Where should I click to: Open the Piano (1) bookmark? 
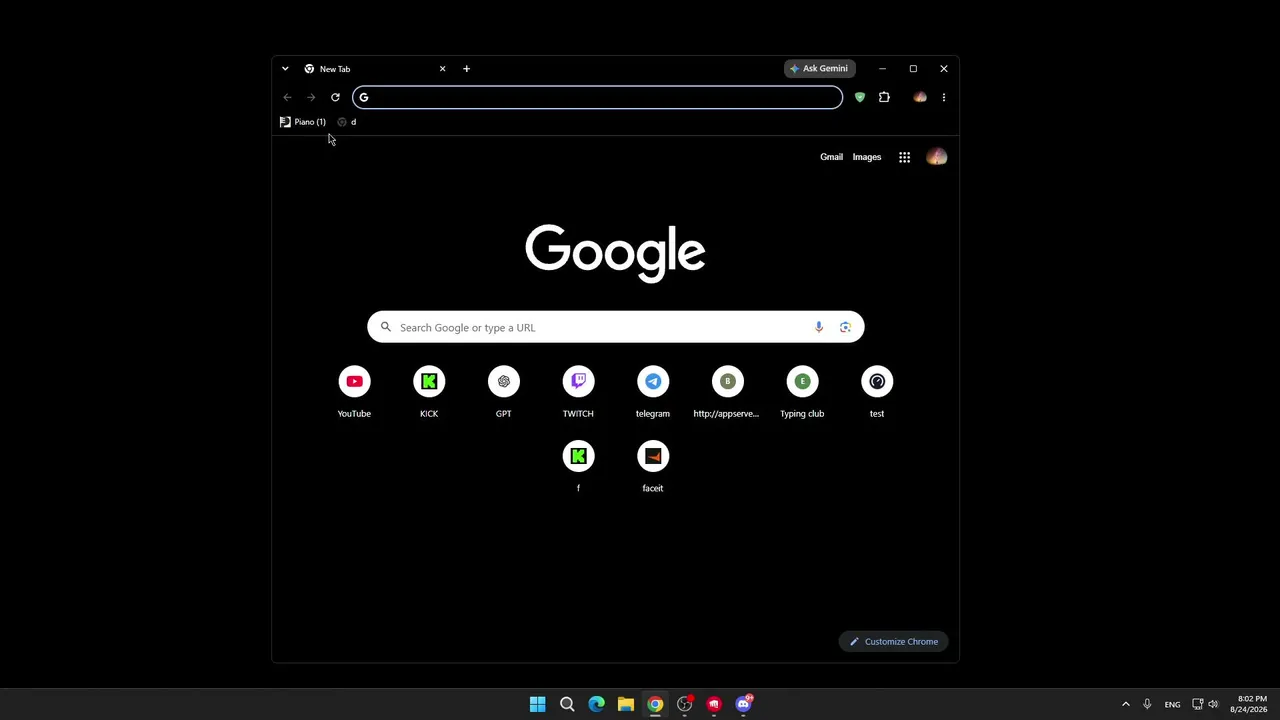[303, 122]
